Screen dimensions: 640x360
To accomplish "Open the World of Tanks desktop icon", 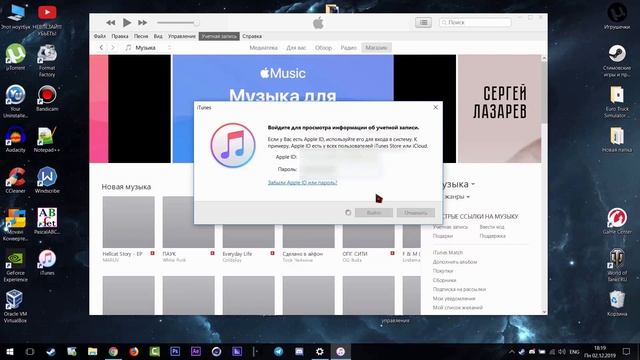I will [617, 264].
